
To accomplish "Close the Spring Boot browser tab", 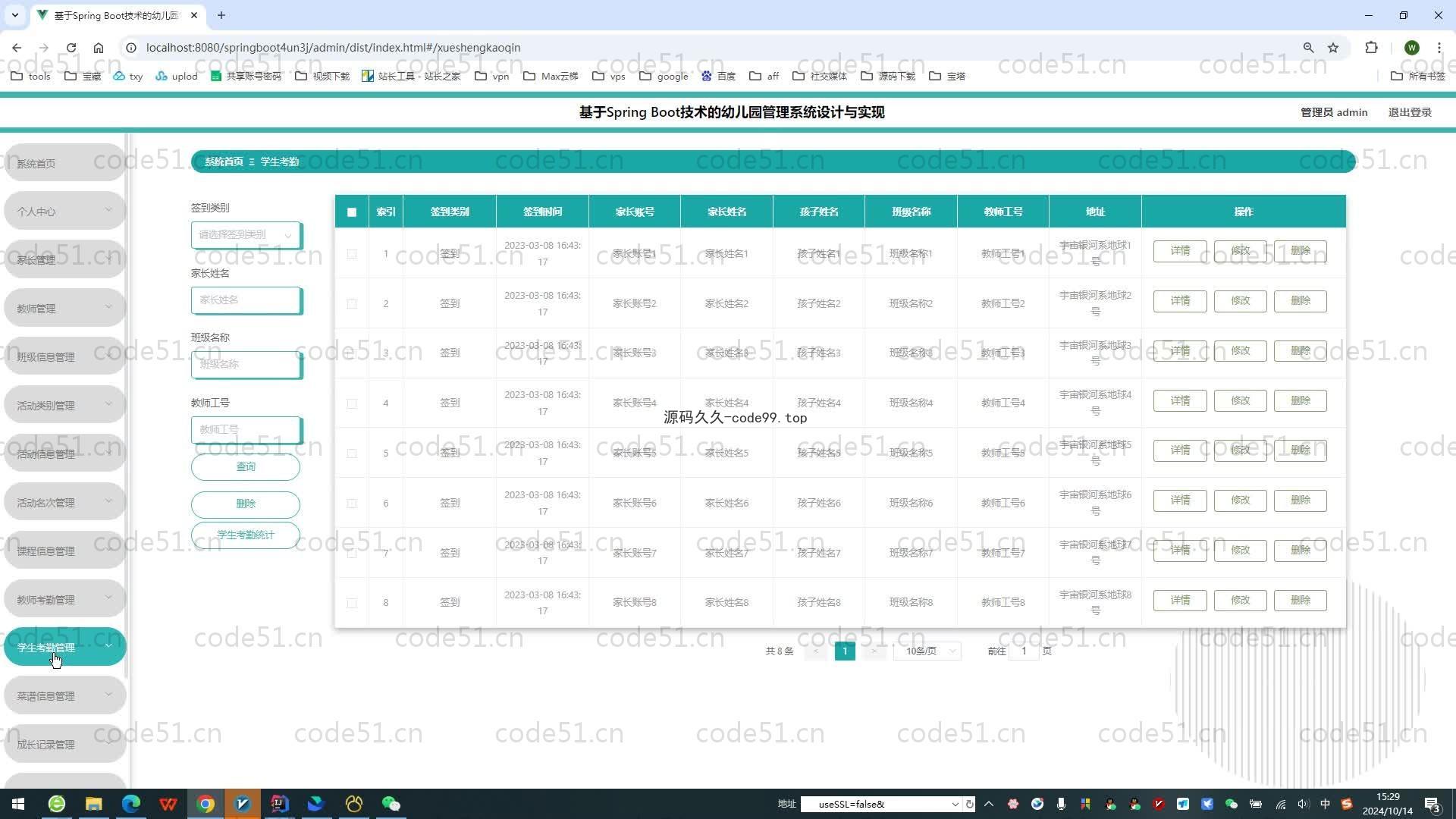I will coord(194,15).
